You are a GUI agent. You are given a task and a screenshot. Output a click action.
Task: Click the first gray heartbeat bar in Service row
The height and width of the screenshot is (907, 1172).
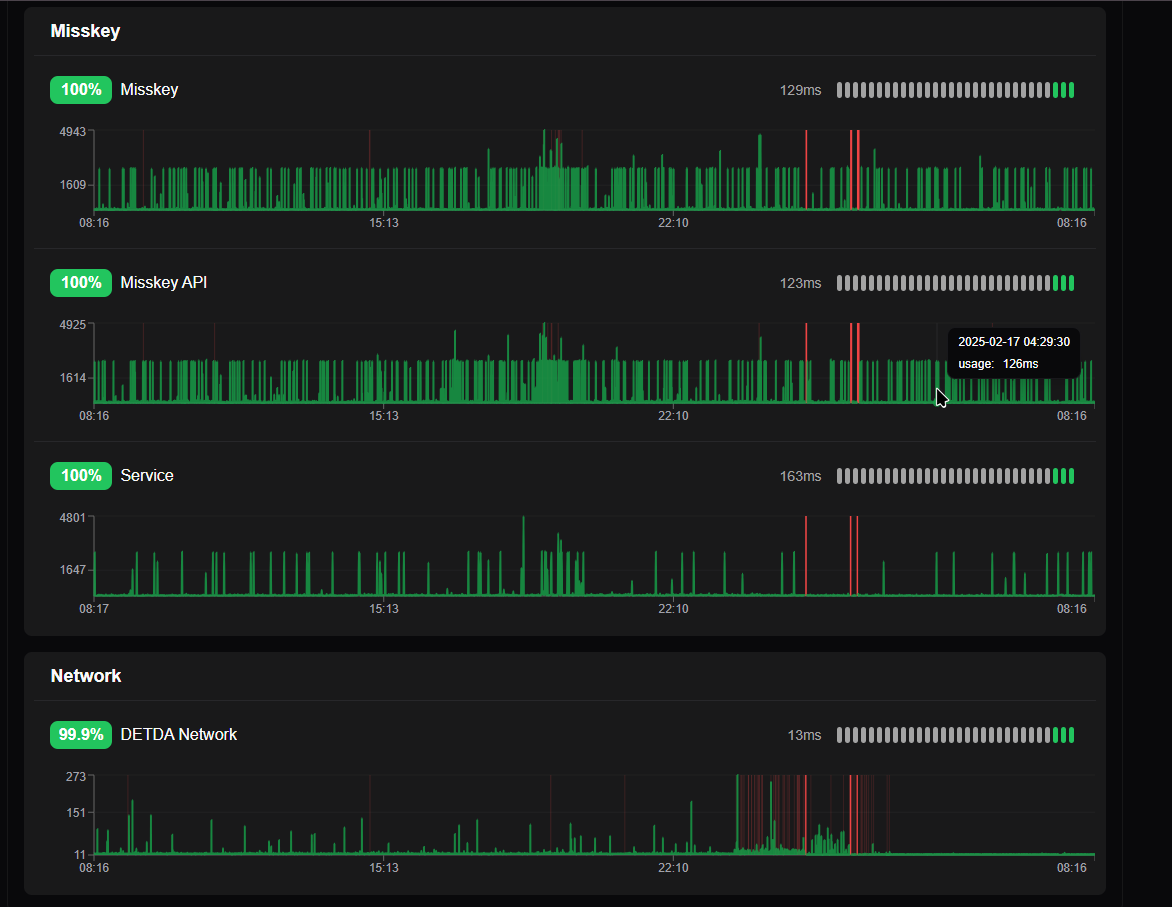(840, 476)
